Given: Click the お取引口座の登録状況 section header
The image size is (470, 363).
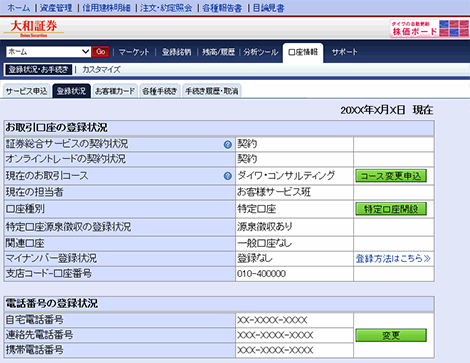Looking at the screenshot, I should (219, 128).
